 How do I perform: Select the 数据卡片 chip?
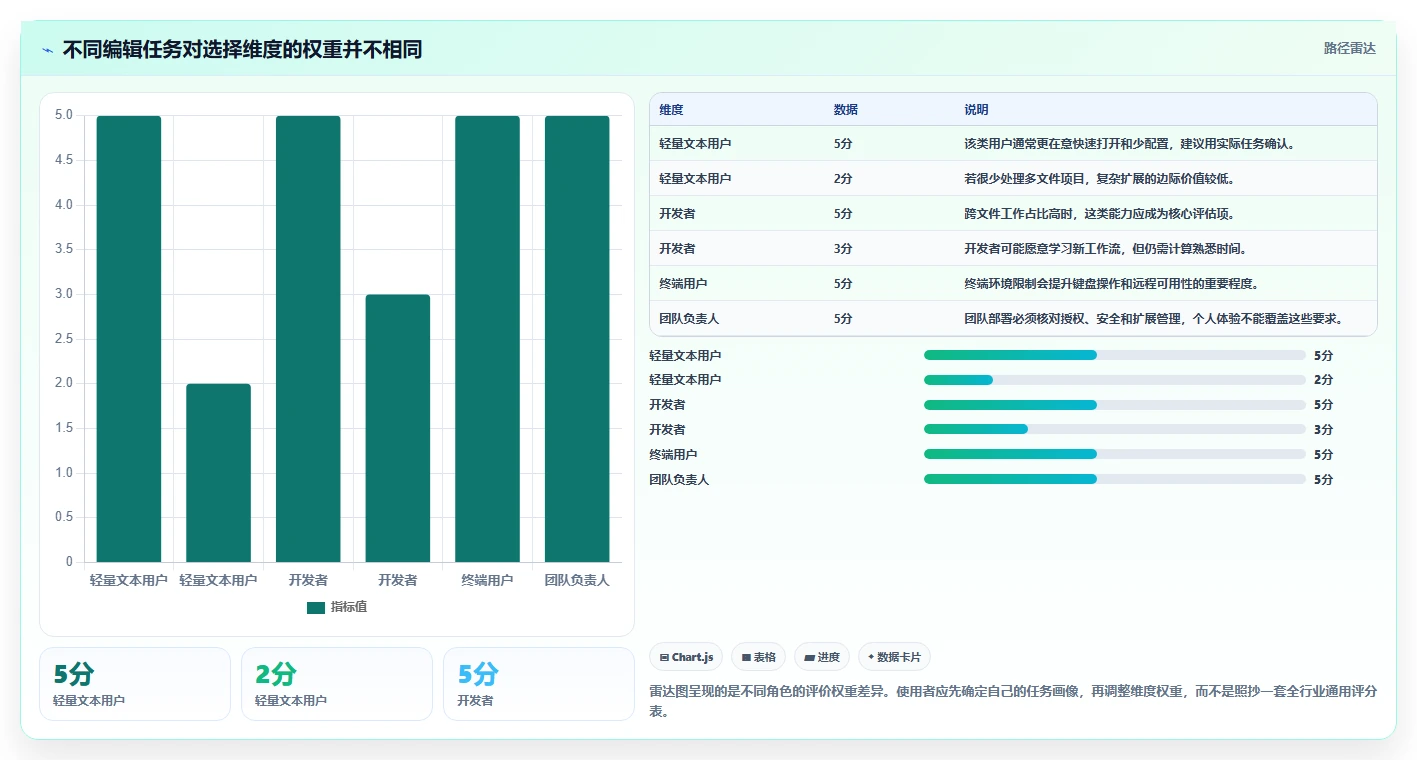point(894,657)
